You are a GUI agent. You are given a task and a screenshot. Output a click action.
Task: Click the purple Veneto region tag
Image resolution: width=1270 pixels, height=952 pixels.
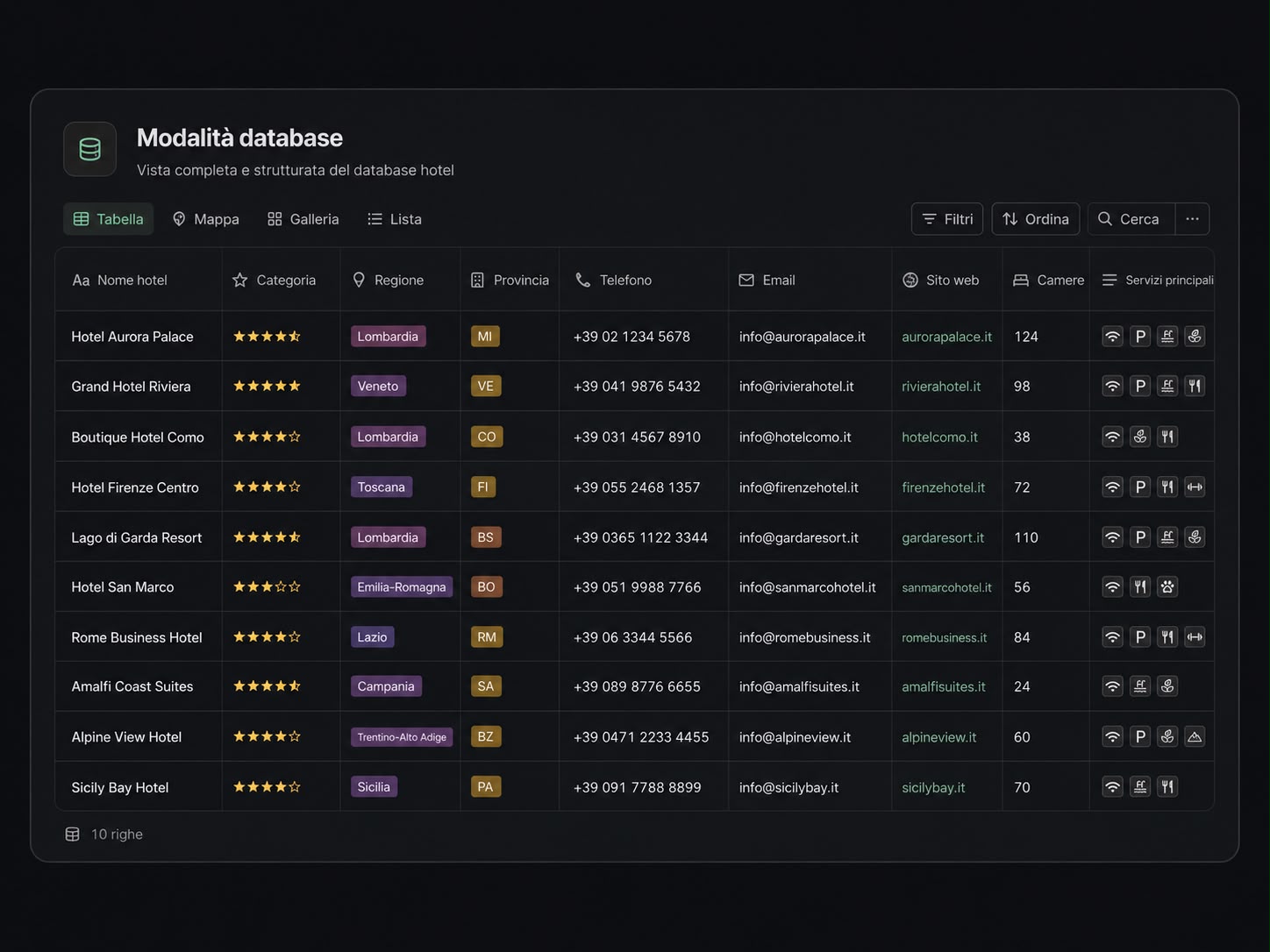point(378,387)
